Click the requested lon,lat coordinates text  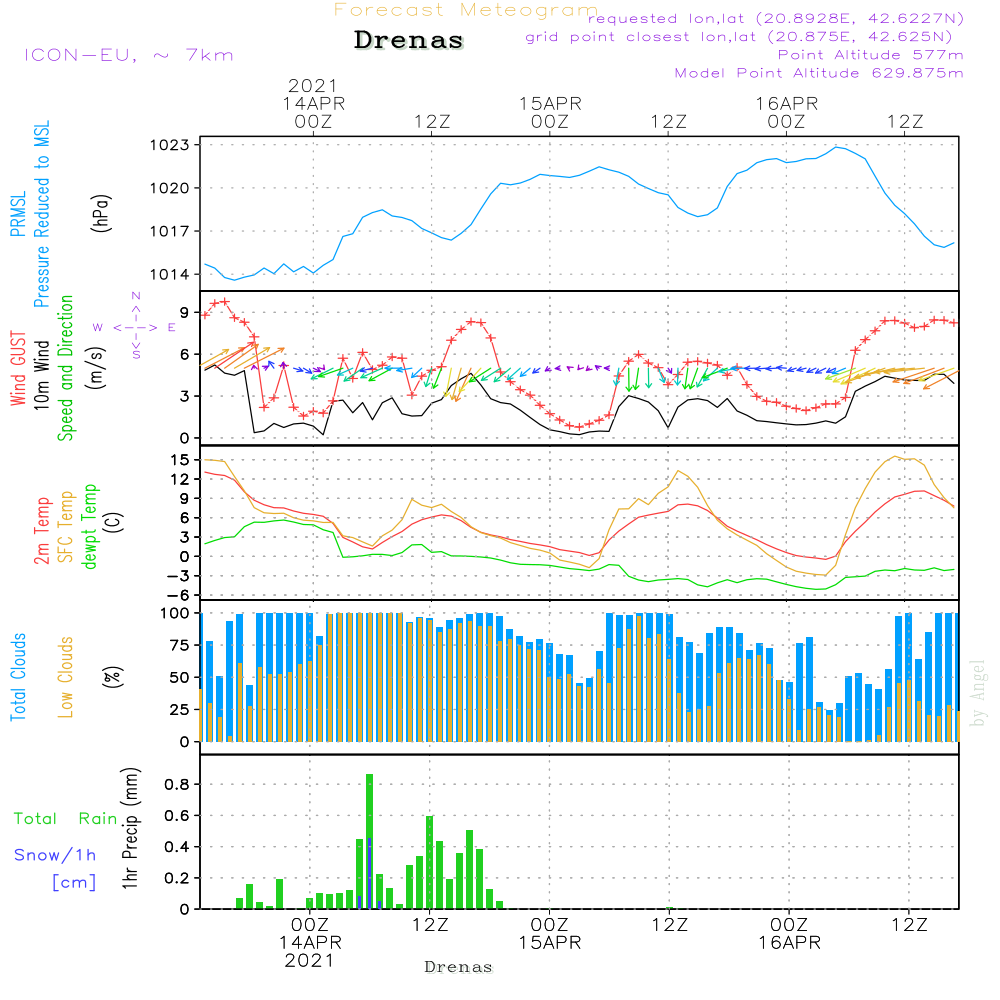[776, 18]
